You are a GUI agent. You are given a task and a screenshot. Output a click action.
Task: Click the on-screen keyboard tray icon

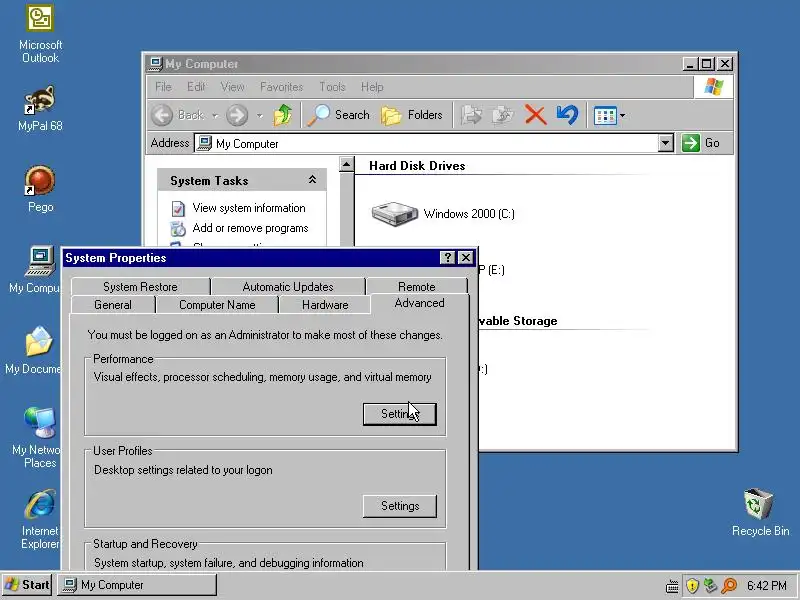coord(672,586)
